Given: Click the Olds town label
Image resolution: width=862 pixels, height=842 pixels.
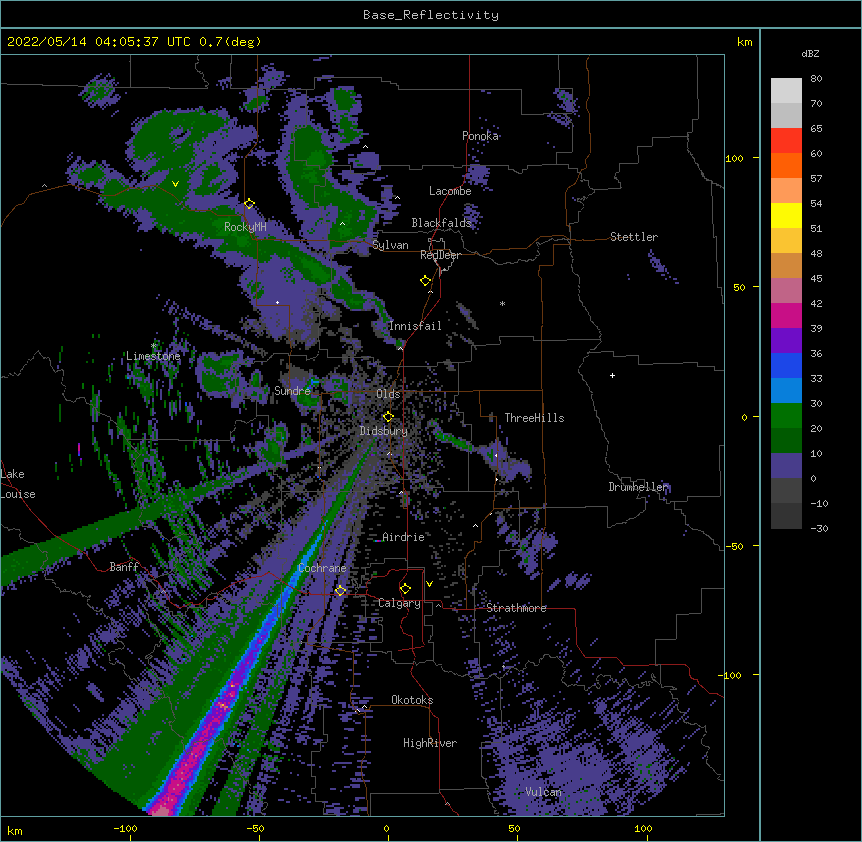Looking at the screenshot, I should [x=388, y=394].
